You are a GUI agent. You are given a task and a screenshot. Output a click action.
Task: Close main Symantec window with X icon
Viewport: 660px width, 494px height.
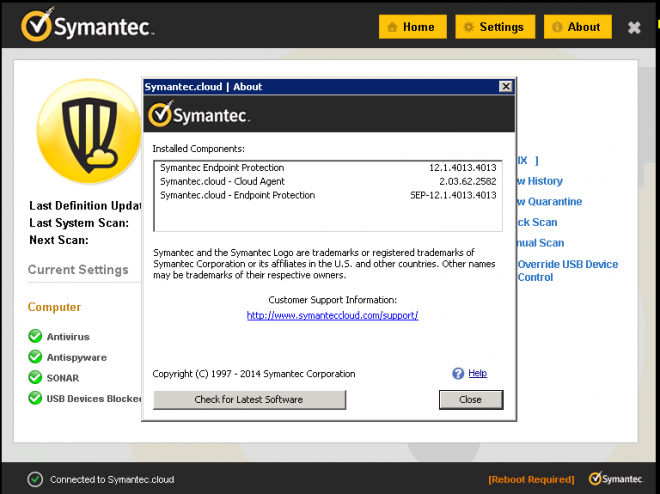634,28
